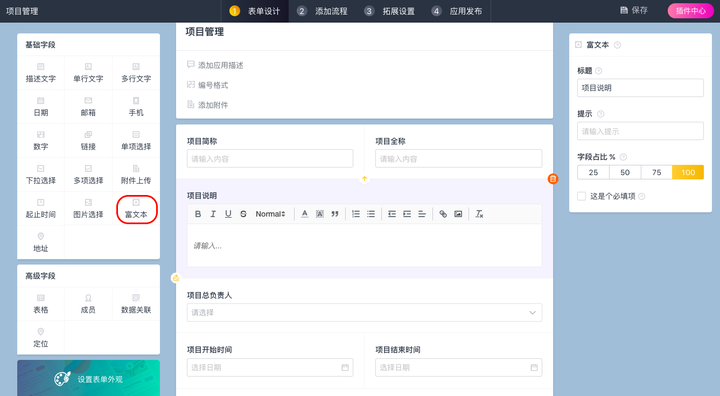The width and height of the screenshot is (720, 396).
Task: Click the underline formatting icon
Action: (x=228, y=214)
